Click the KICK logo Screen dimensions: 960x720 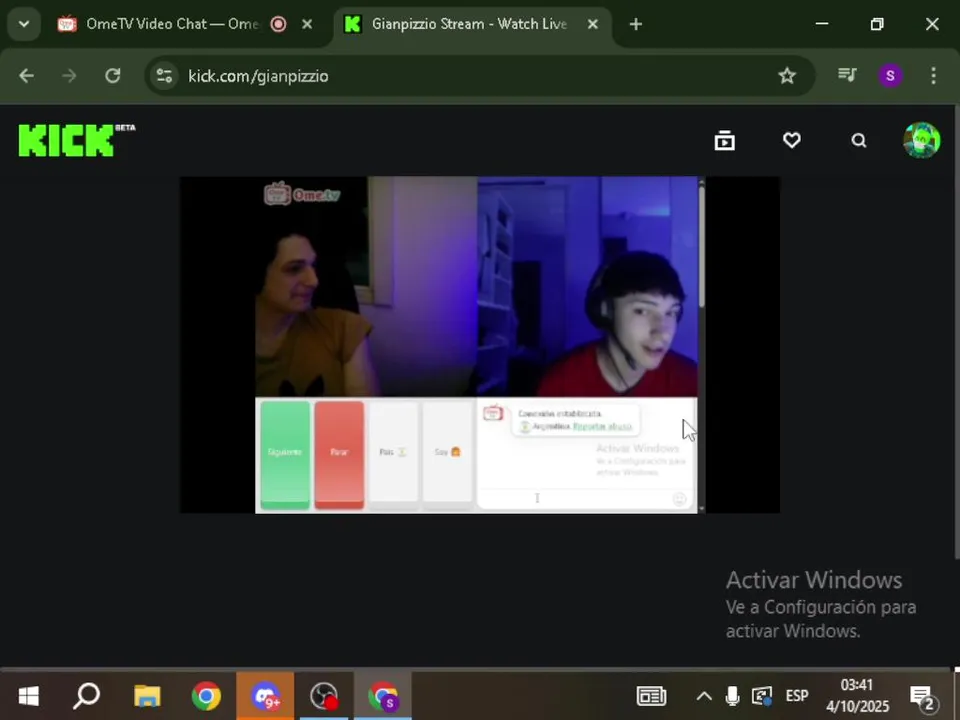[x=77, y=140]
